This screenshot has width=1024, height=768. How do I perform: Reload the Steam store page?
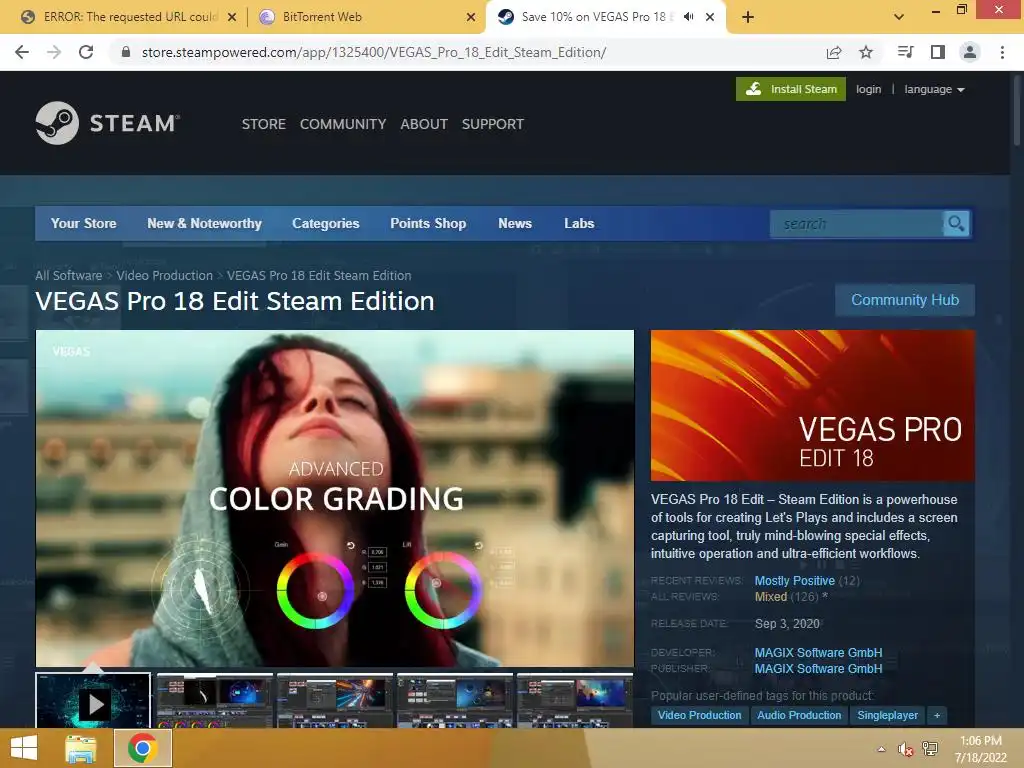pos(86,52)
